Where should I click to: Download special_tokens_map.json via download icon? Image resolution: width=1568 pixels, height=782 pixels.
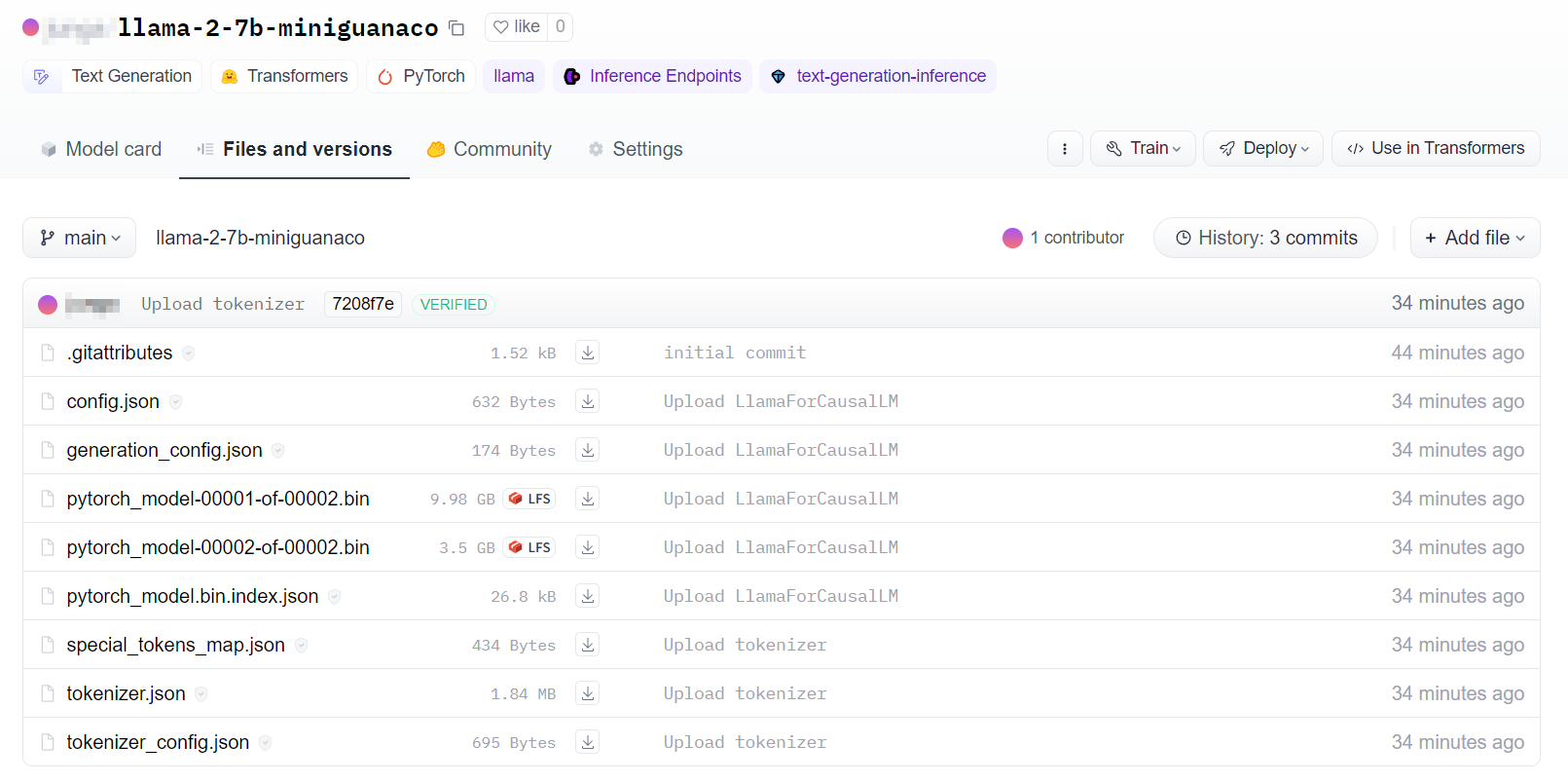tap(587, 645)
